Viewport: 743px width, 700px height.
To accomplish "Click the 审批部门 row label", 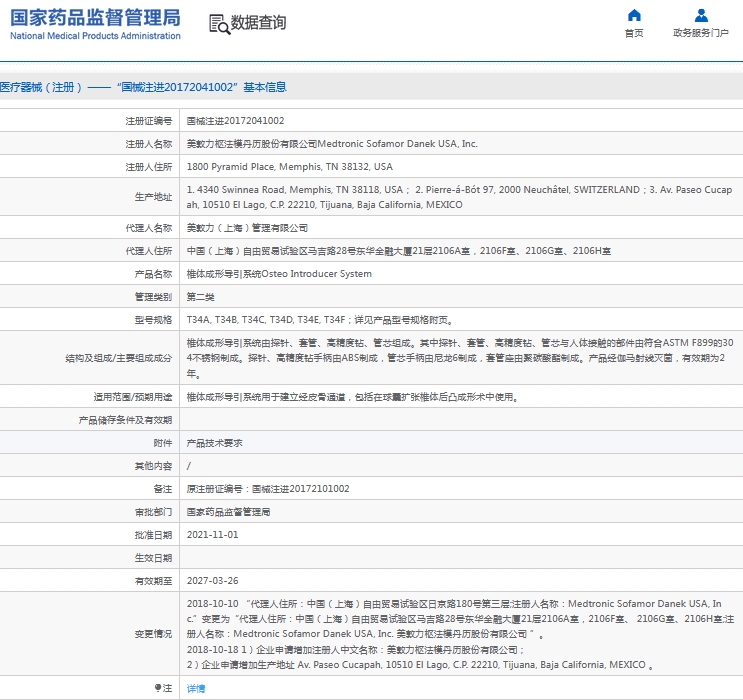I will point(153,512).
